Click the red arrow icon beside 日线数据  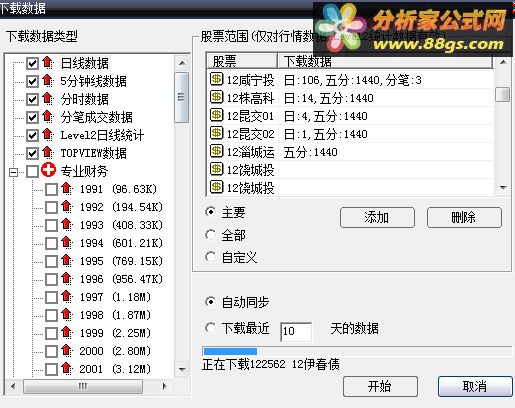point(48,63)
